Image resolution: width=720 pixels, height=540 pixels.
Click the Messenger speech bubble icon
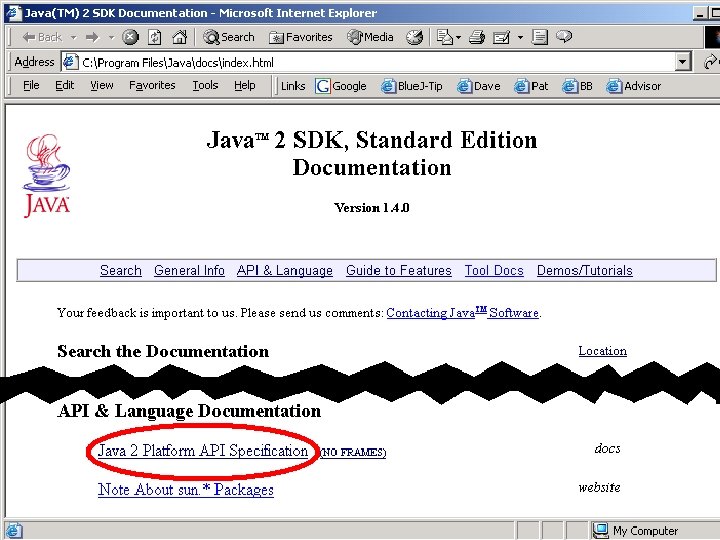(564, 36)
